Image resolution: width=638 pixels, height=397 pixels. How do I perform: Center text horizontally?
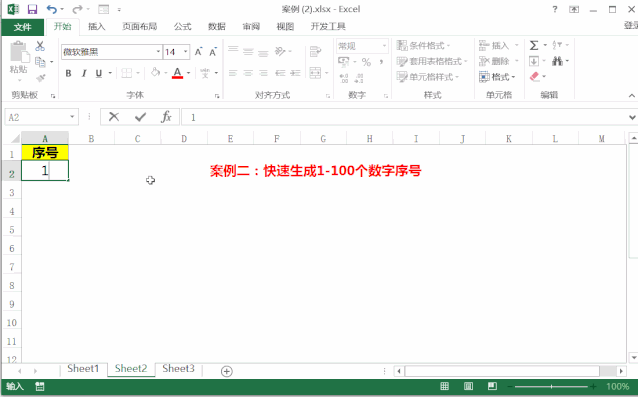point(248,73)
